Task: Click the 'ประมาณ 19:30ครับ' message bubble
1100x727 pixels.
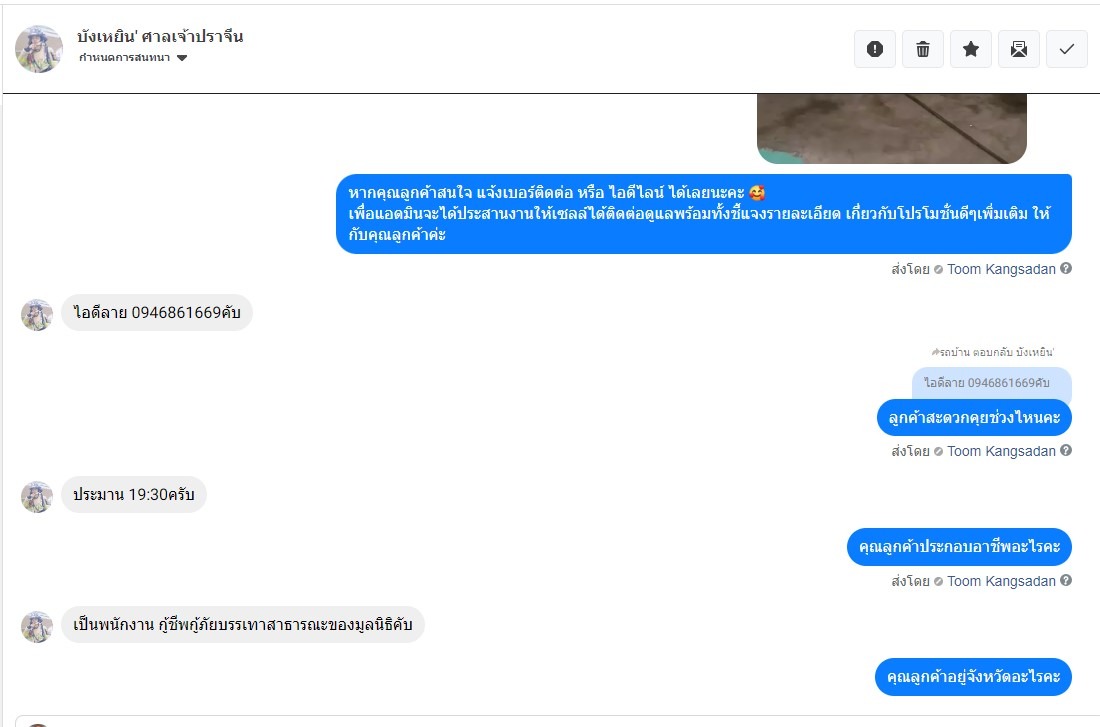Action: tap(133, 494)
